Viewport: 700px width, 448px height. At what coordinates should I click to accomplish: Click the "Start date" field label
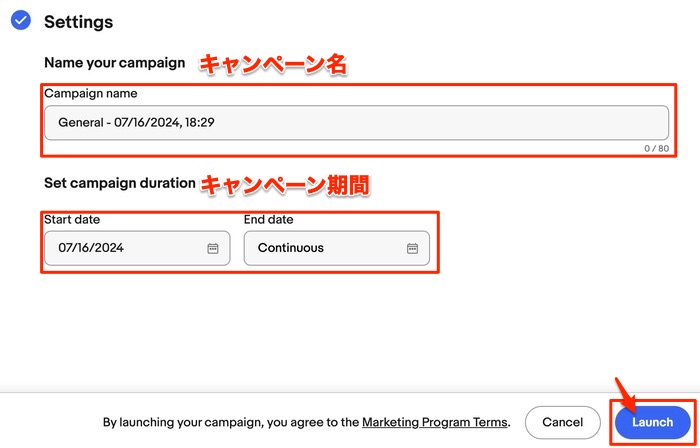pyautogui.click(x=72, y=219)
